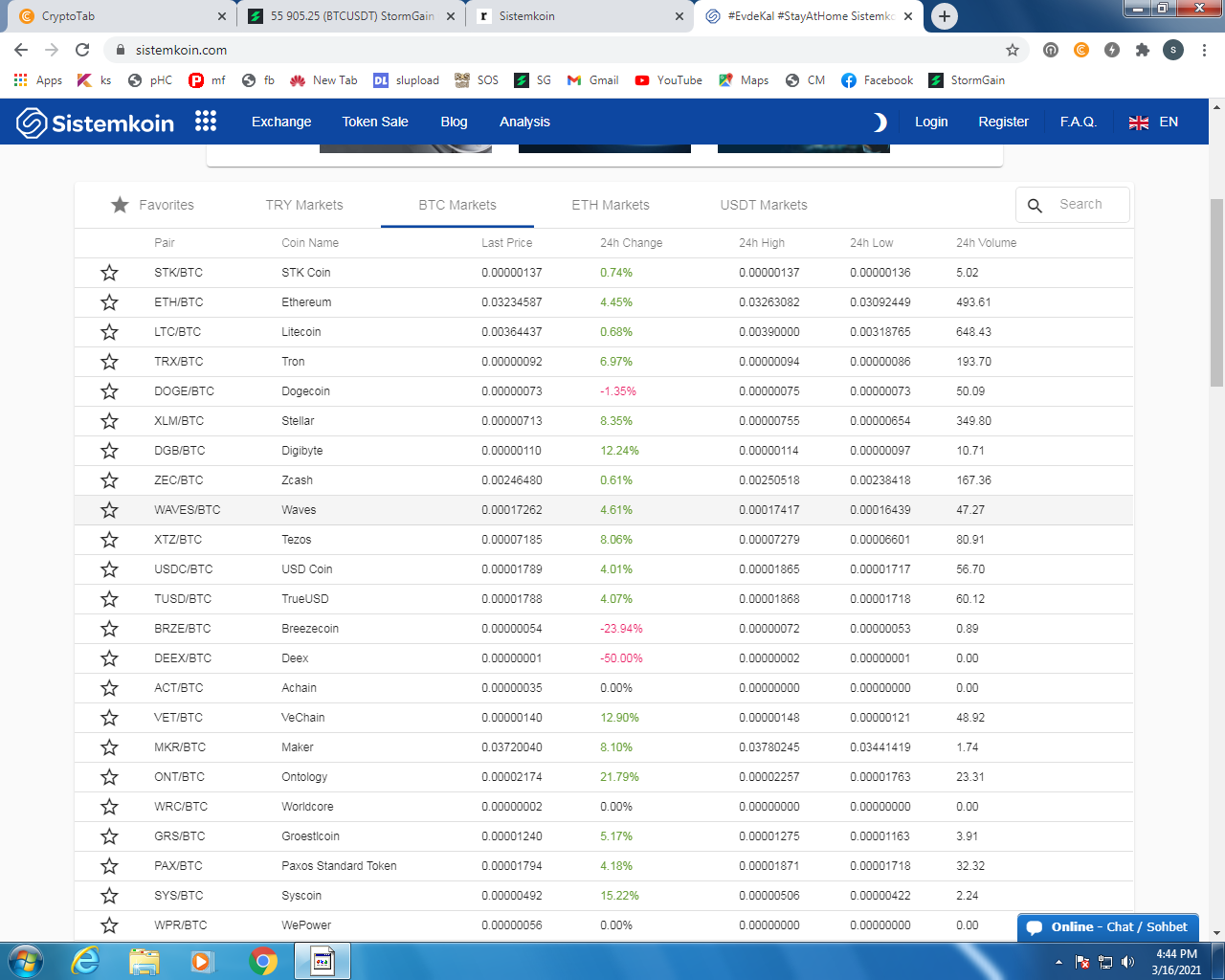Close the CryptoTab browser tab
This screenshot has width=1225, height=980.
coord(221,16)
